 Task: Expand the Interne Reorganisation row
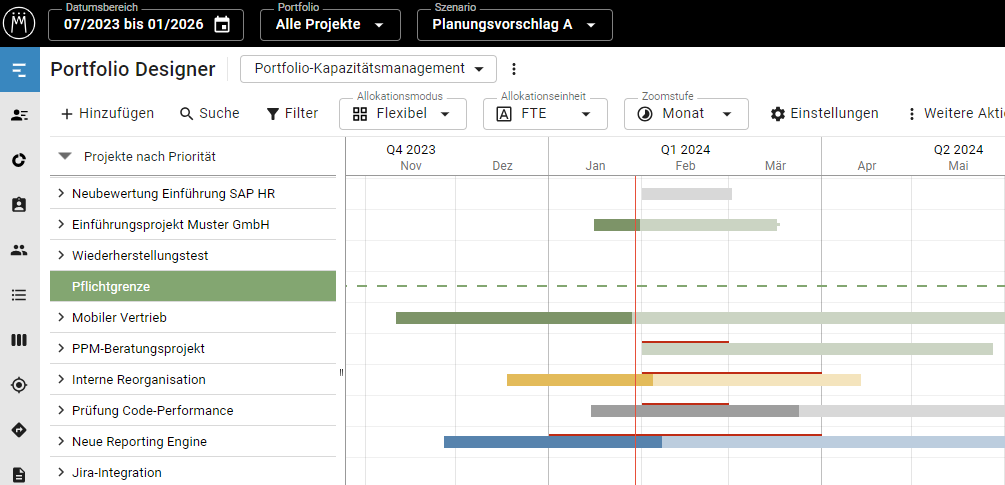pos(61,379)
